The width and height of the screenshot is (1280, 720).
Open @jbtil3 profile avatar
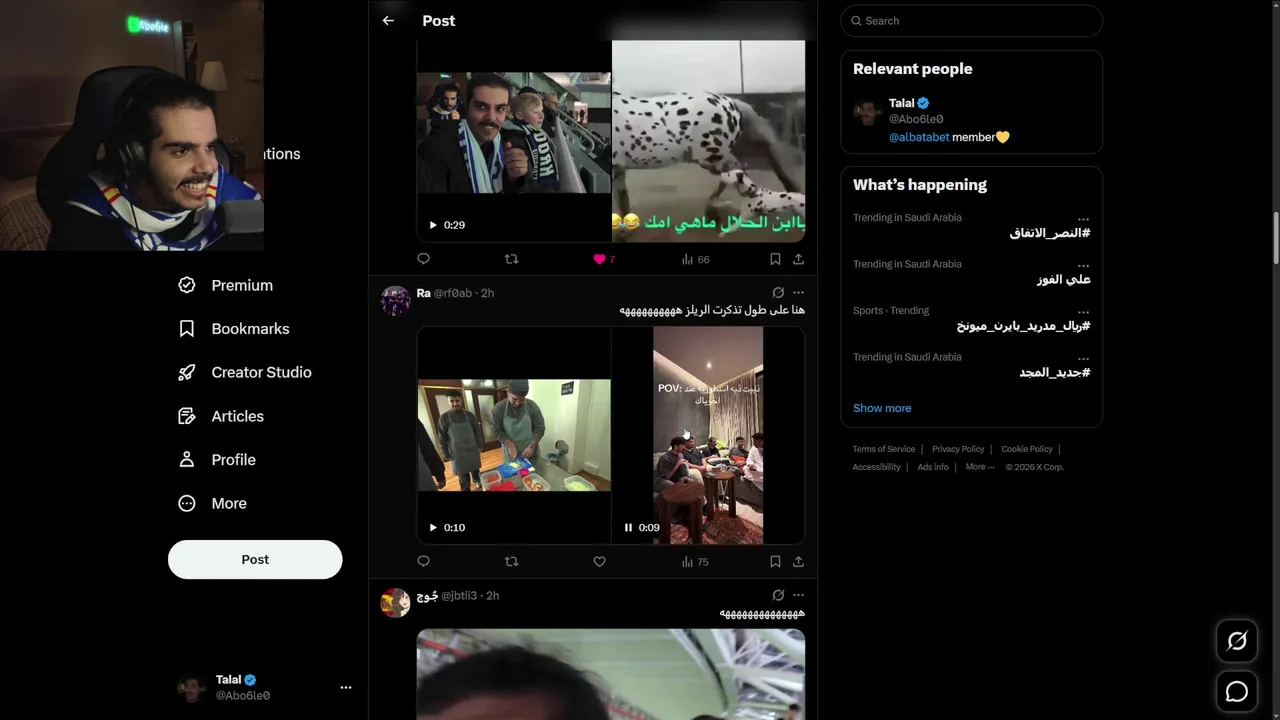click(396, 603)
